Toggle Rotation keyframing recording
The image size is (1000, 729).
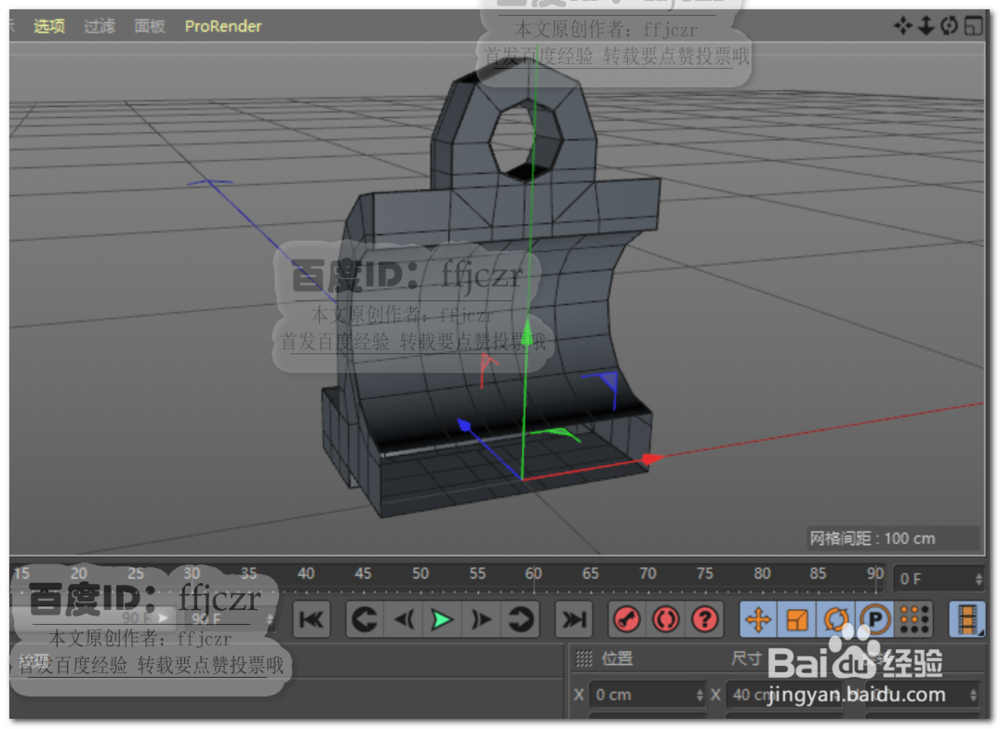pyautogui.click(x=836, y=620)
